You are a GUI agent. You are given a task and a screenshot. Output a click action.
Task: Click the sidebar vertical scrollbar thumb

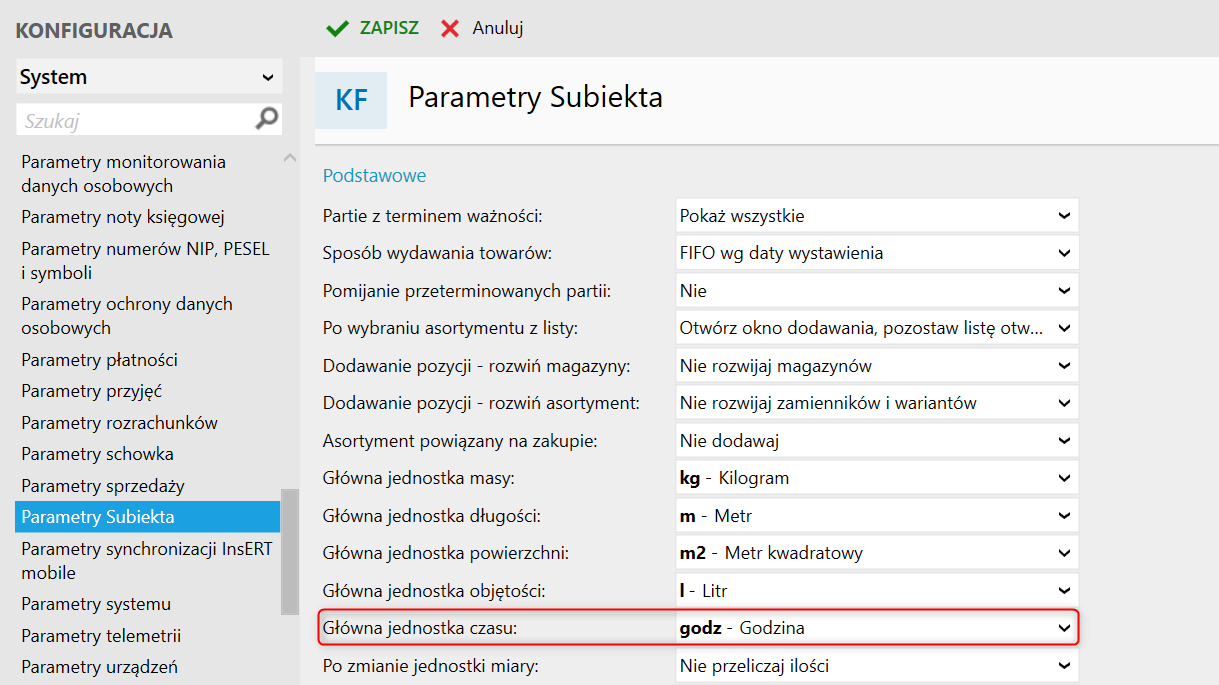coord(290,550)
